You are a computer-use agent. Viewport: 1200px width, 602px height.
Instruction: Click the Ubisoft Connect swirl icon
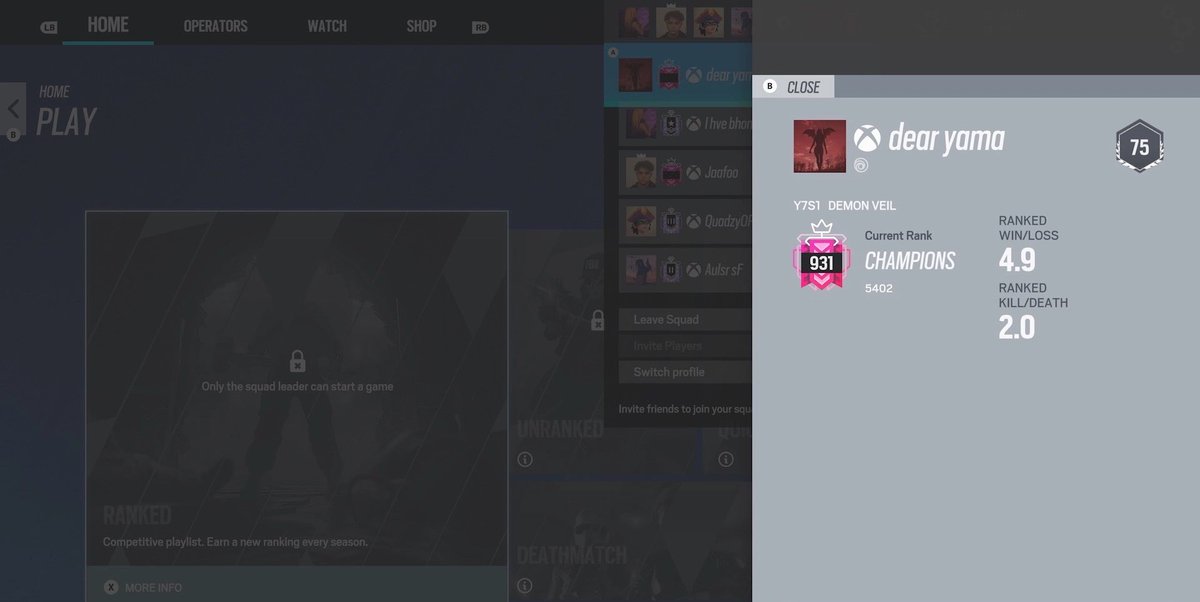[x=861, y=164]
